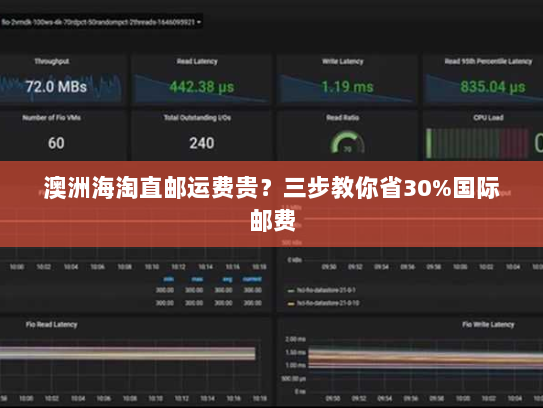Open the fio-2vmdk test run dropdown

101,22
